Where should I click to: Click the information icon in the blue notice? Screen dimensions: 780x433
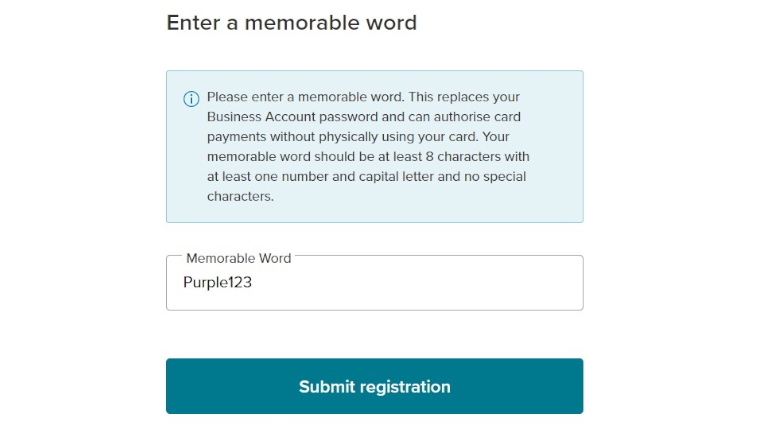[191, 99]
